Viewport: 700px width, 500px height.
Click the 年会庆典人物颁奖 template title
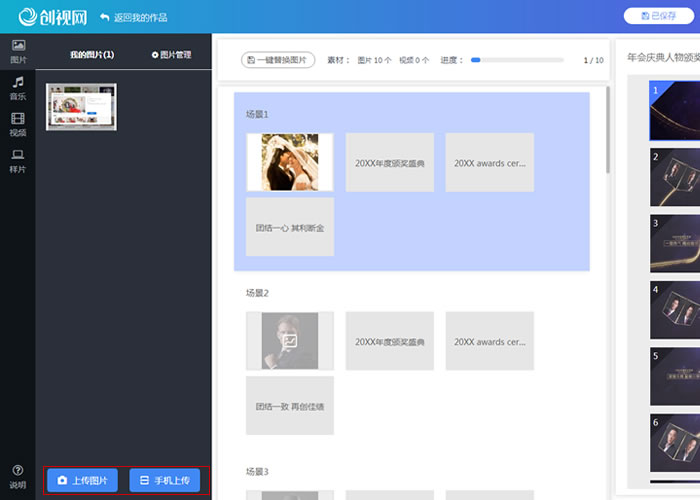pos(663,57)
